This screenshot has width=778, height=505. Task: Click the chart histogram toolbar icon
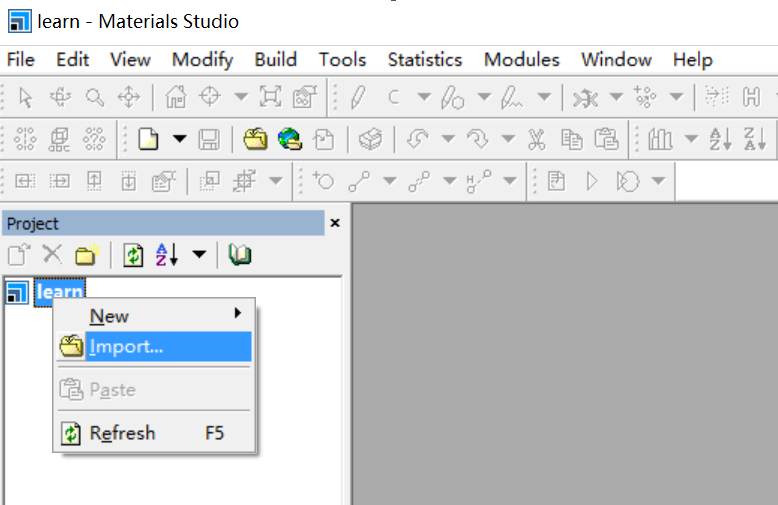tap(660, 139)
